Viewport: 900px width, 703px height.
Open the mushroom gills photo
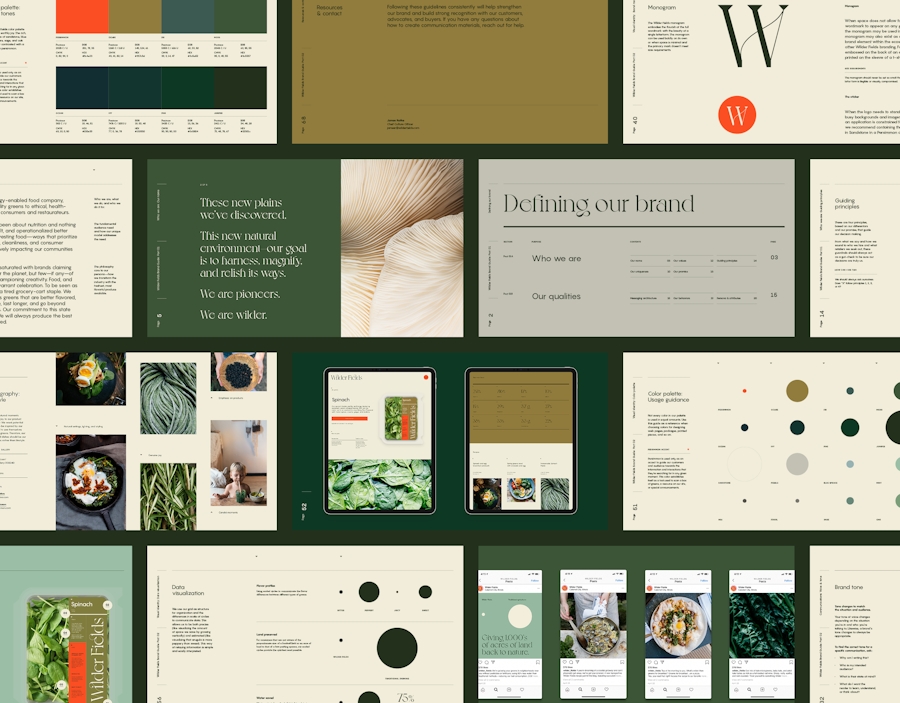(x=402, y=248)
